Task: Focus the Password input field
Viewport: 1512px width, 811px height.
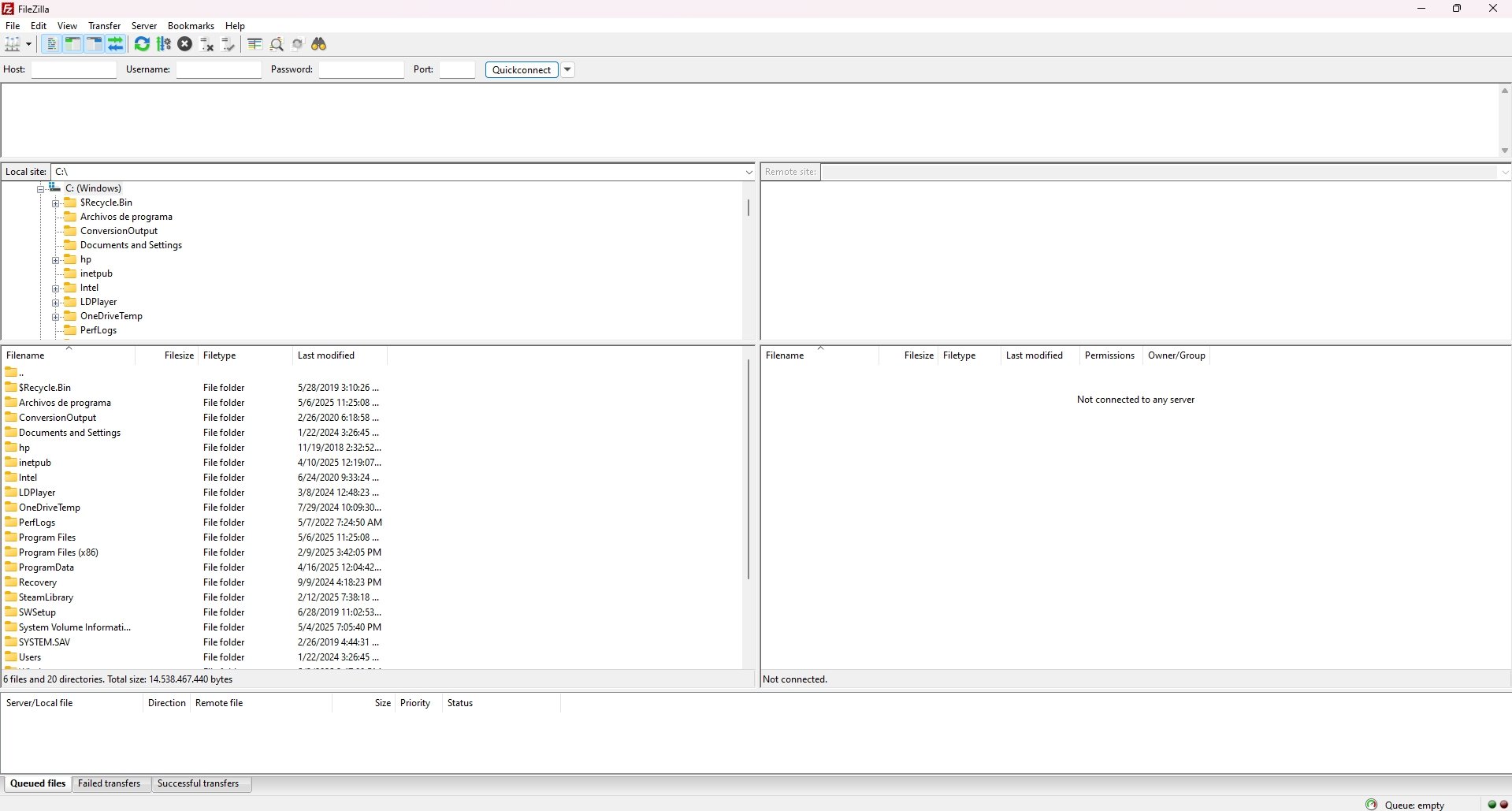Action: (x=362, y=69)
